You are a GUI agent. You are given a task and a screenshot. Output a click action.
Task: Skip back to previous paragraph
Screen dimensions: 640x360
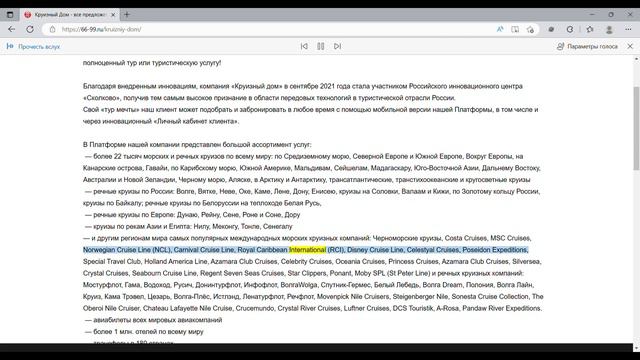click(304, 47)
